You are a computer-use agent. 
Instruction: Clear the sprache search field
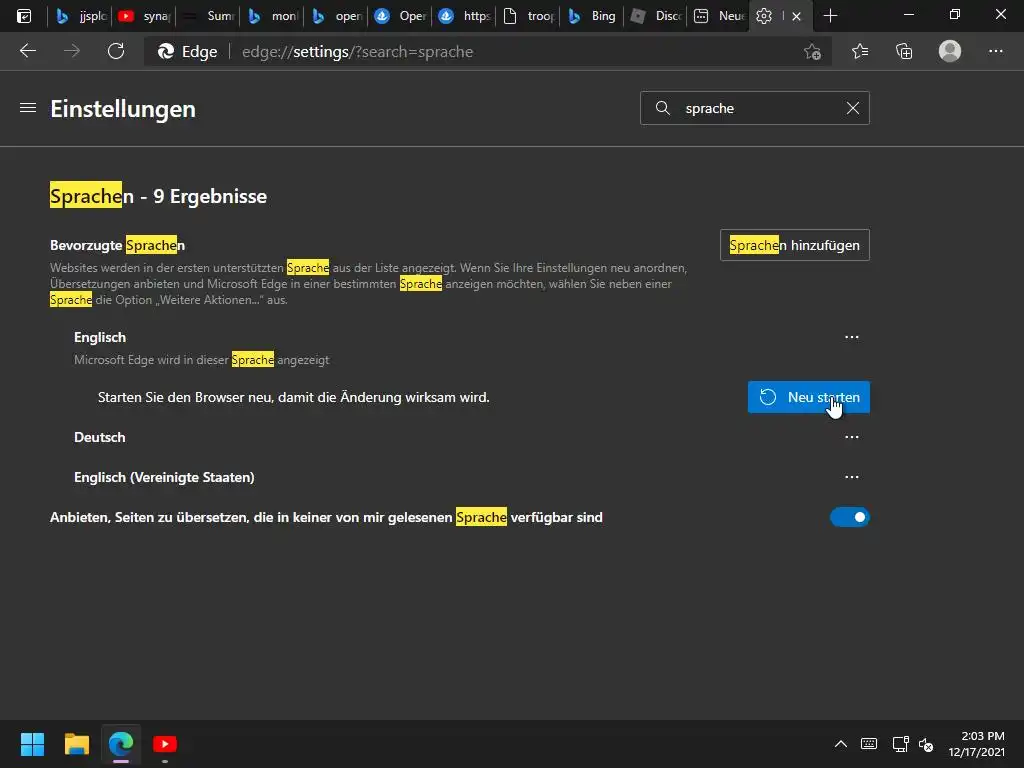coord(853,108)
